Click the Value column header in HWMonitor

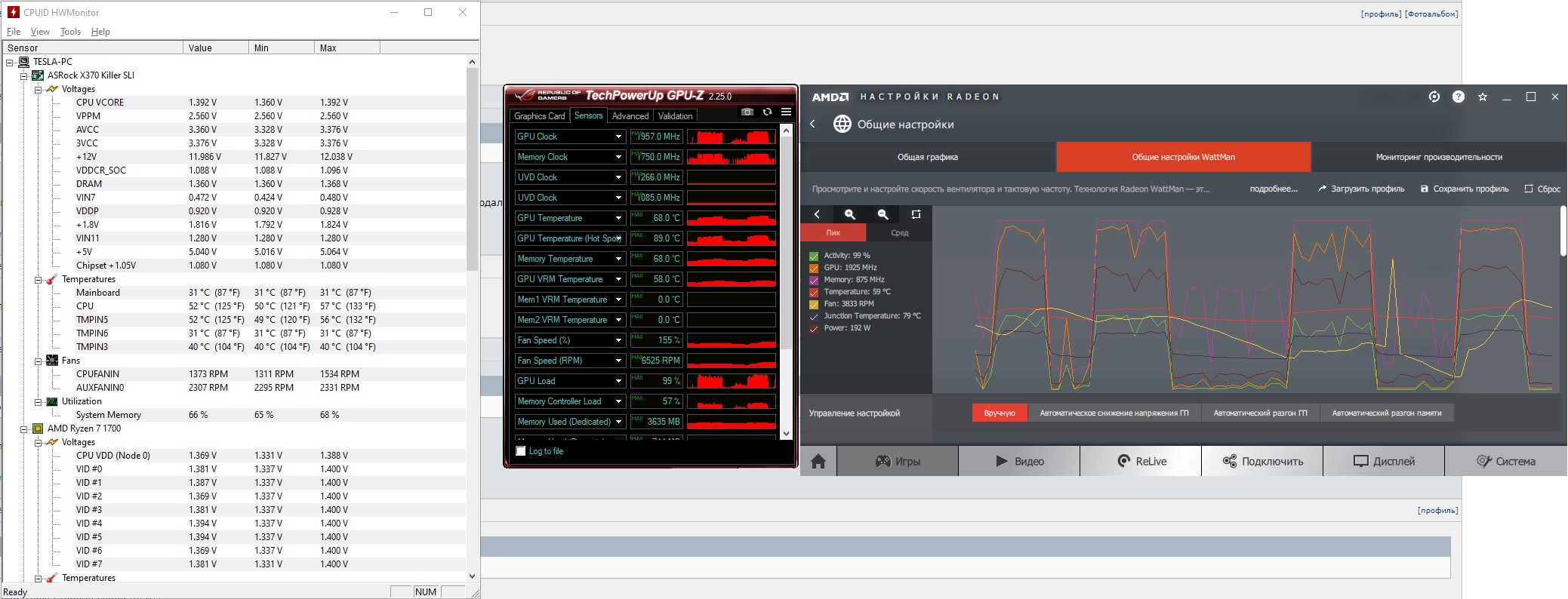216,48
